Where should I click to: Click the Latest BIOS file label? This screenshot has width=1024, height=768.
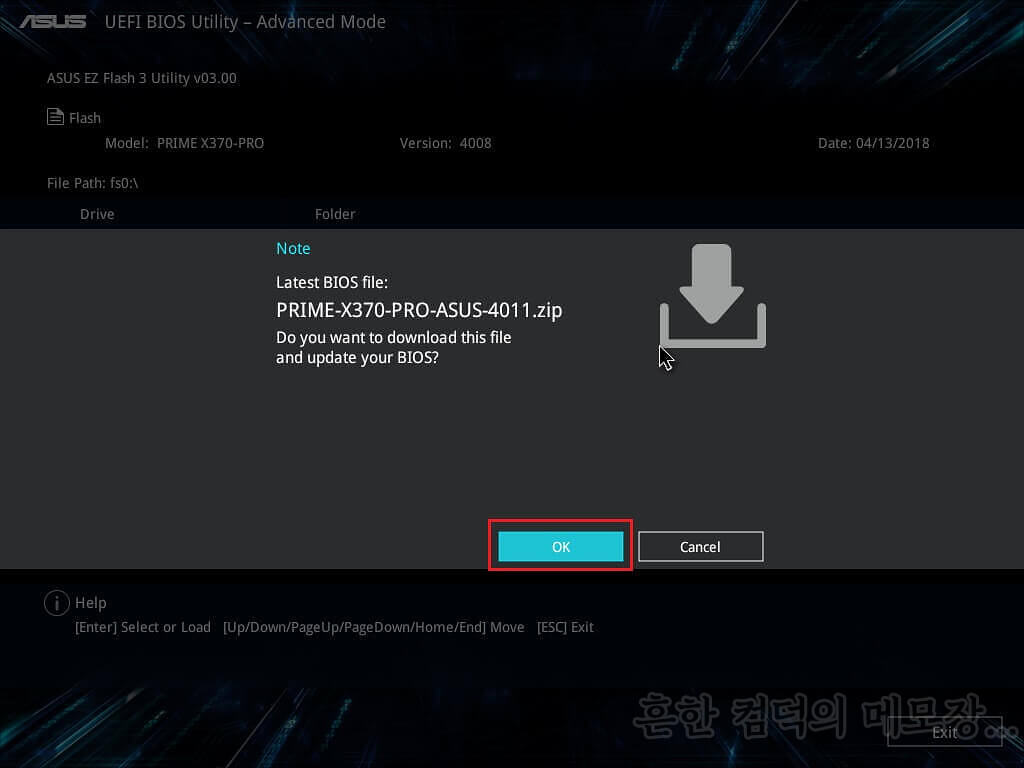332,282
